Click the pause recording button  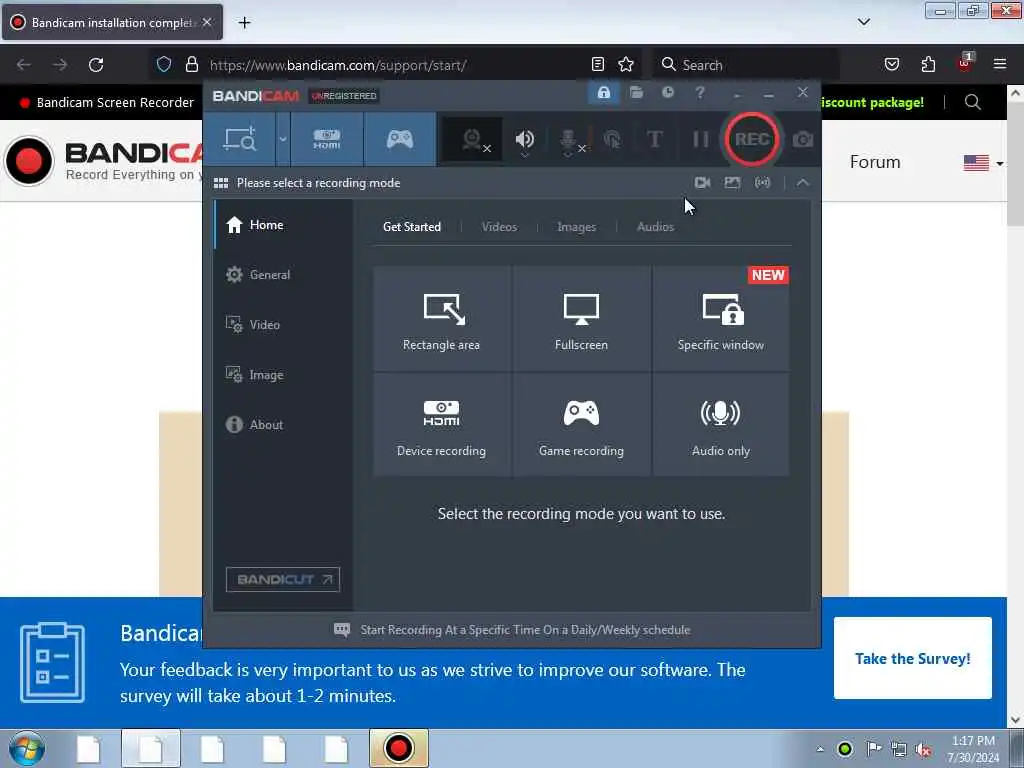(x=700, y=139)
